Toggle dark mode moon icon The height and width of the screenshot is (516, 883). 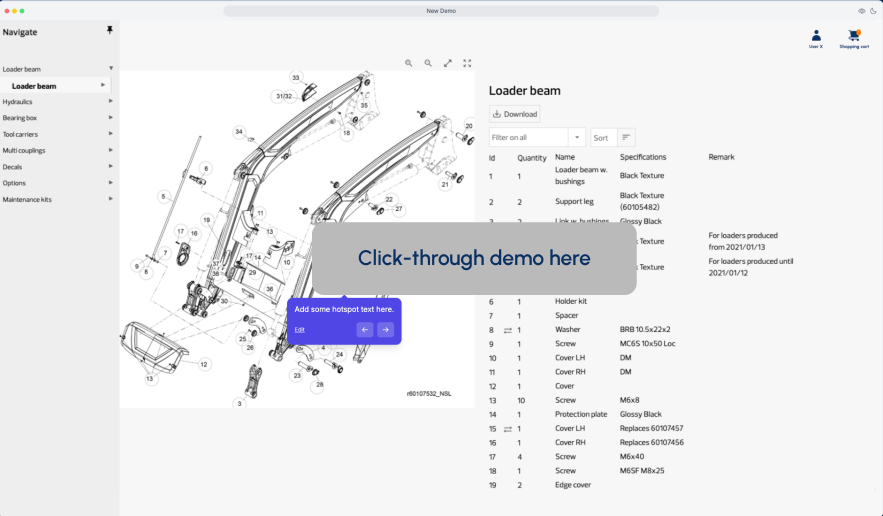[873, 11]
